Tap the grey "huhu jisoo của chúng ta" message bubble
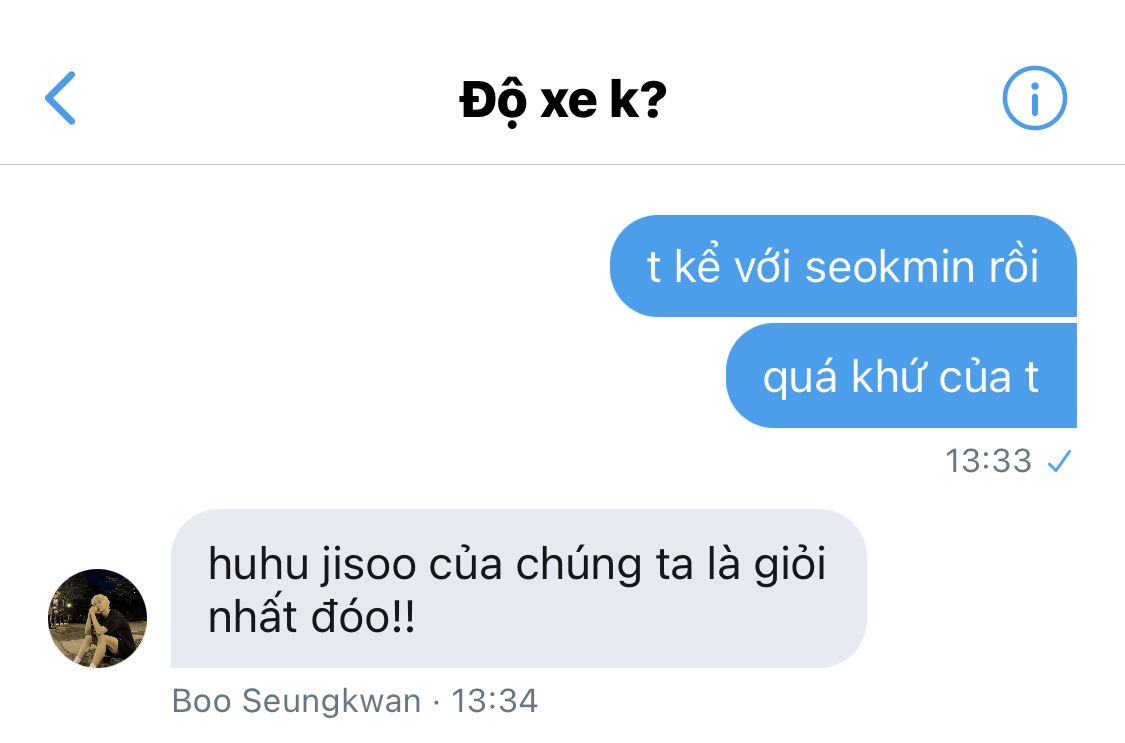The image size is (1125, 743). (519, 589)
